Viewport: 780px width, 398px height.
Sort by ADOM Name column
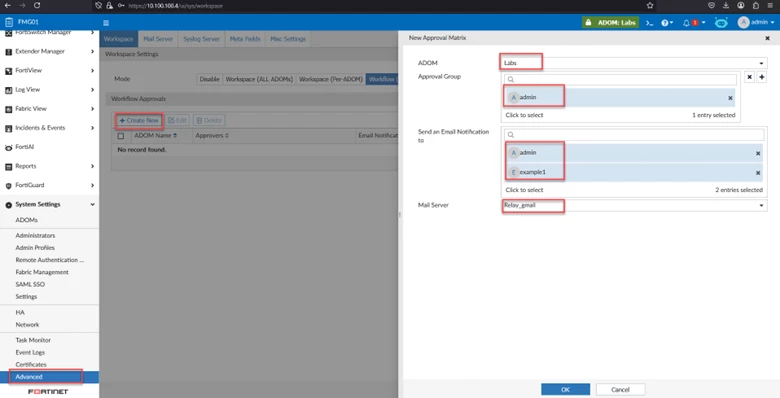pyautogui.click(x=155, y=135)
